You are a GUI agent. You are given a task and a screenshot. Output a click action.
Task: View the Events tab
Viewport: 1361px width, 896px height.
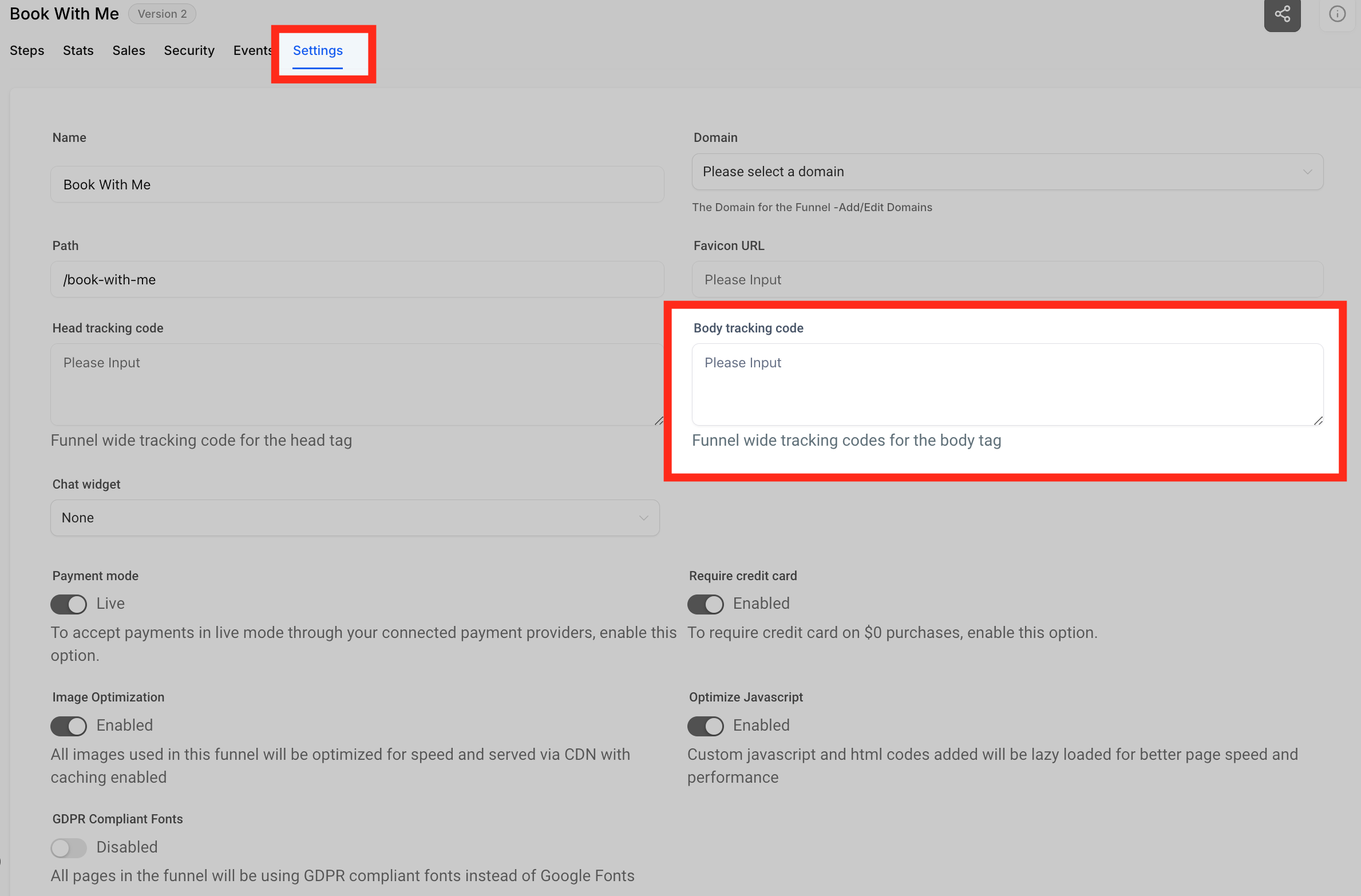(252, 50)
